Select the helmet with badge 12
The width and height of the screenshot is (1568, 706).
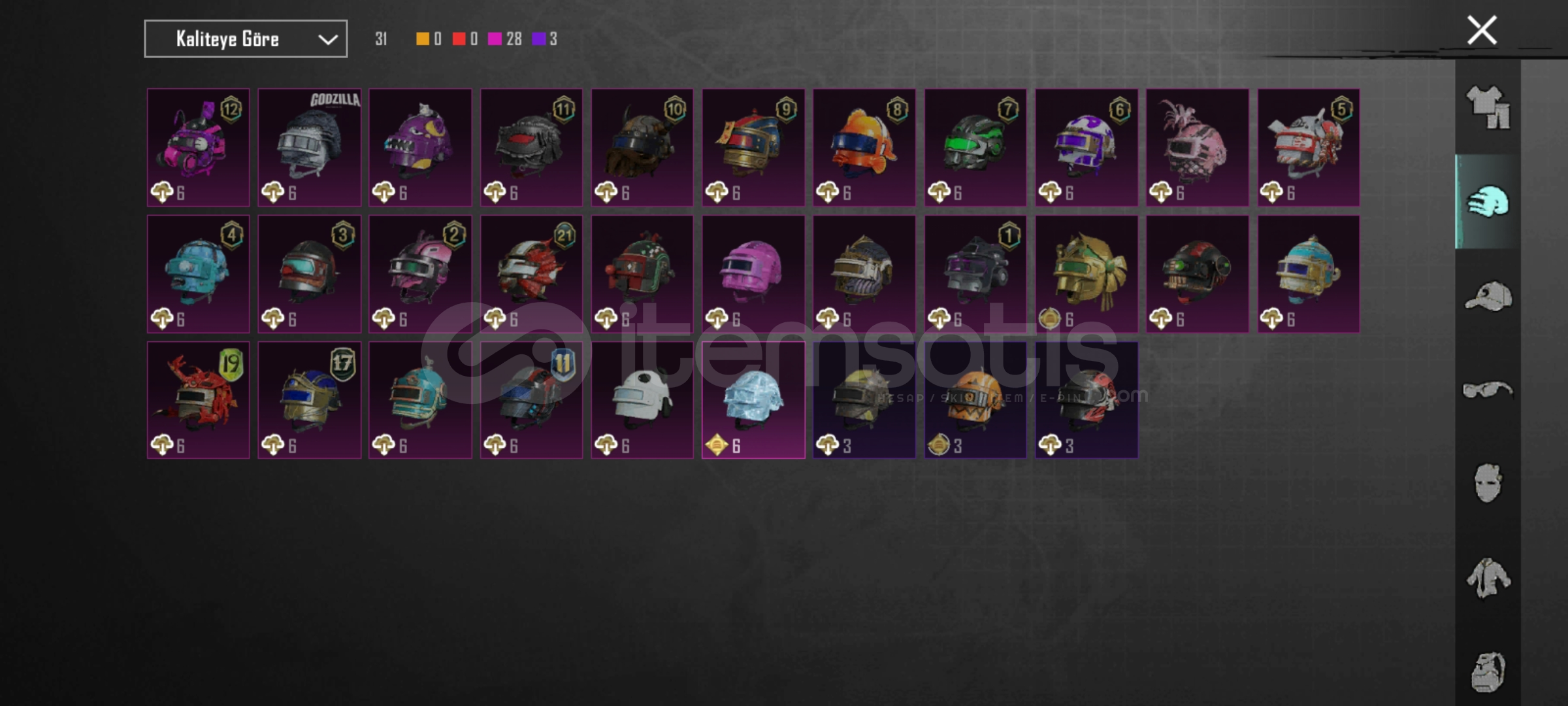(198, 148)
